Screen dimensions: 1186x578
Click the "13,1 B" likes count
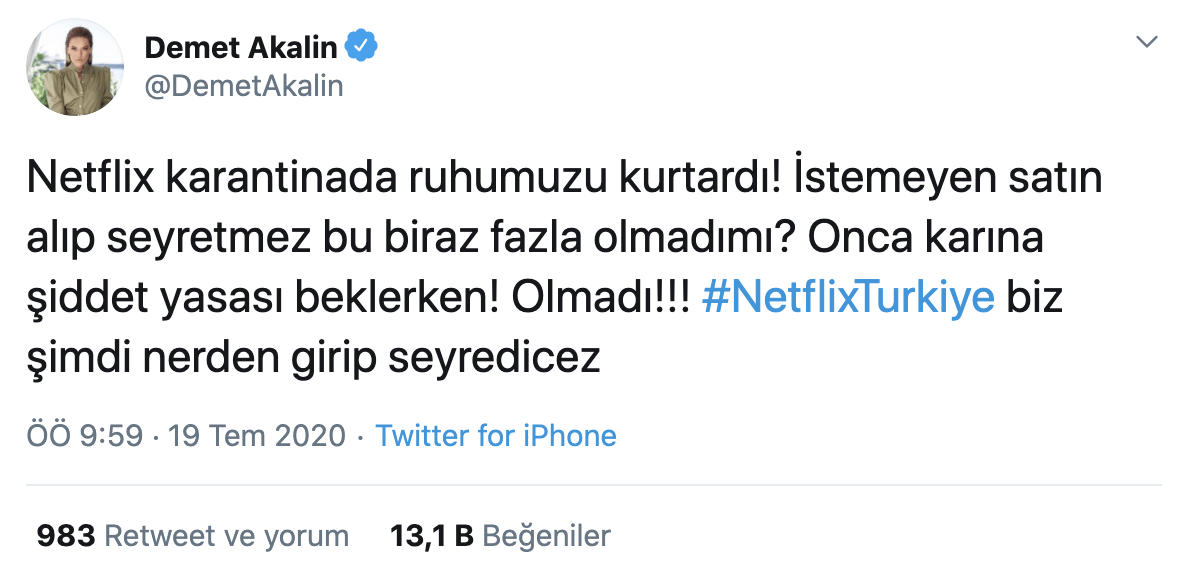coord(431,536)
